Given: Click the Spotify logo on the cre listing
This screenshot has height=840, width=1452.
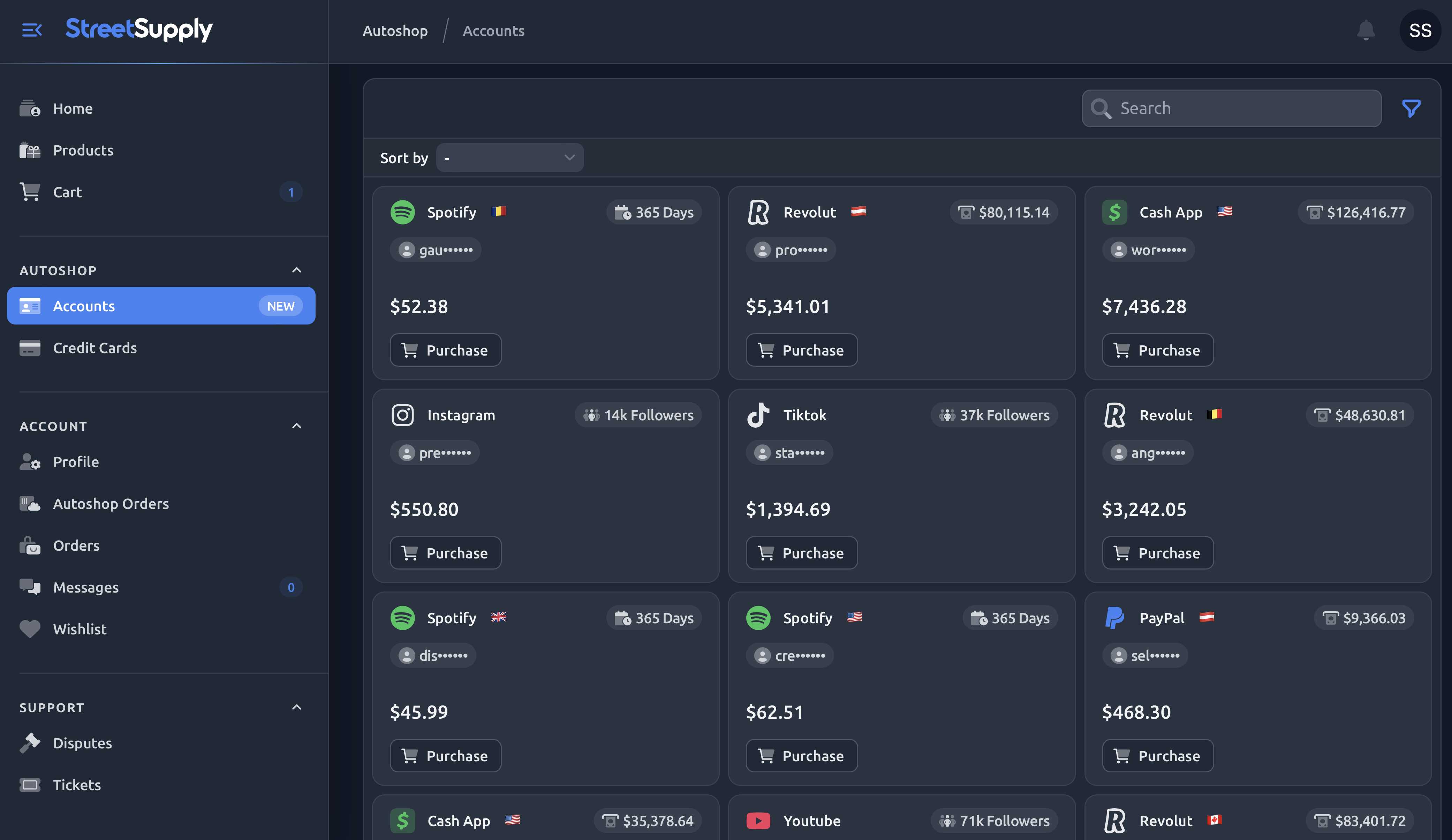Looking at the screenshot, I should click(758, 618).
